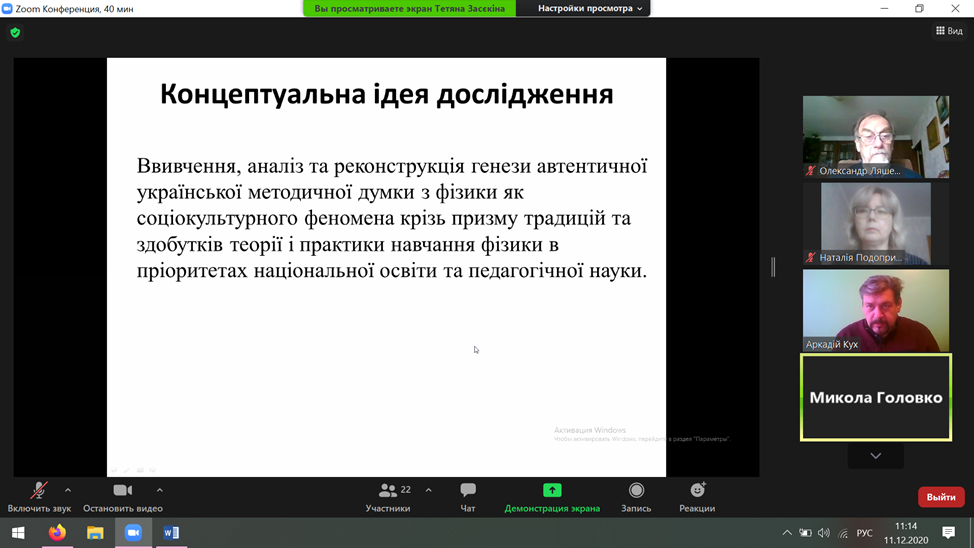
Task: Open Firefox from the taskbar
Action: (x=57, y=533)
